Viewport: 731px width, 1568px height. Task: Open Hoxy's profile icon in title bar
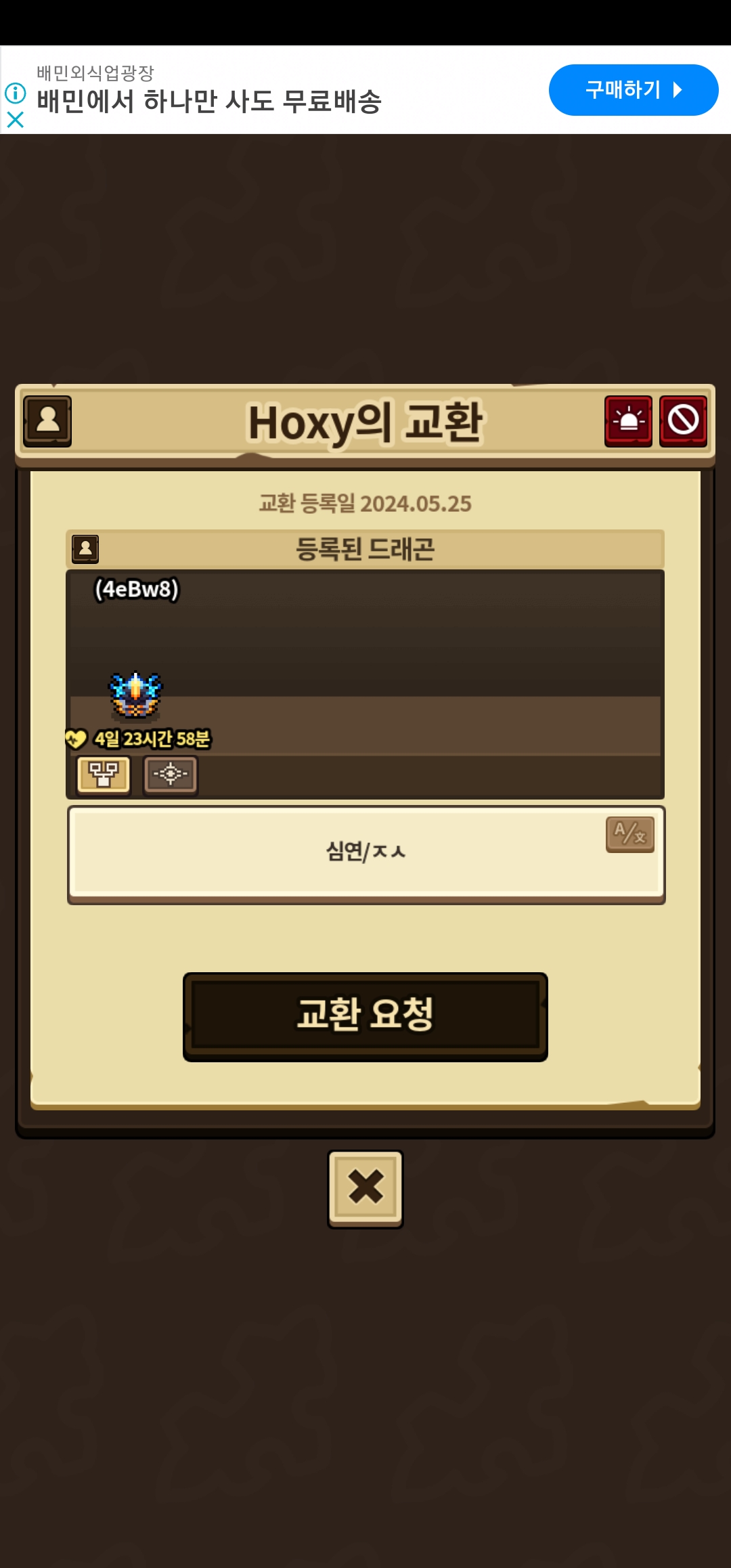coord(47,421)
